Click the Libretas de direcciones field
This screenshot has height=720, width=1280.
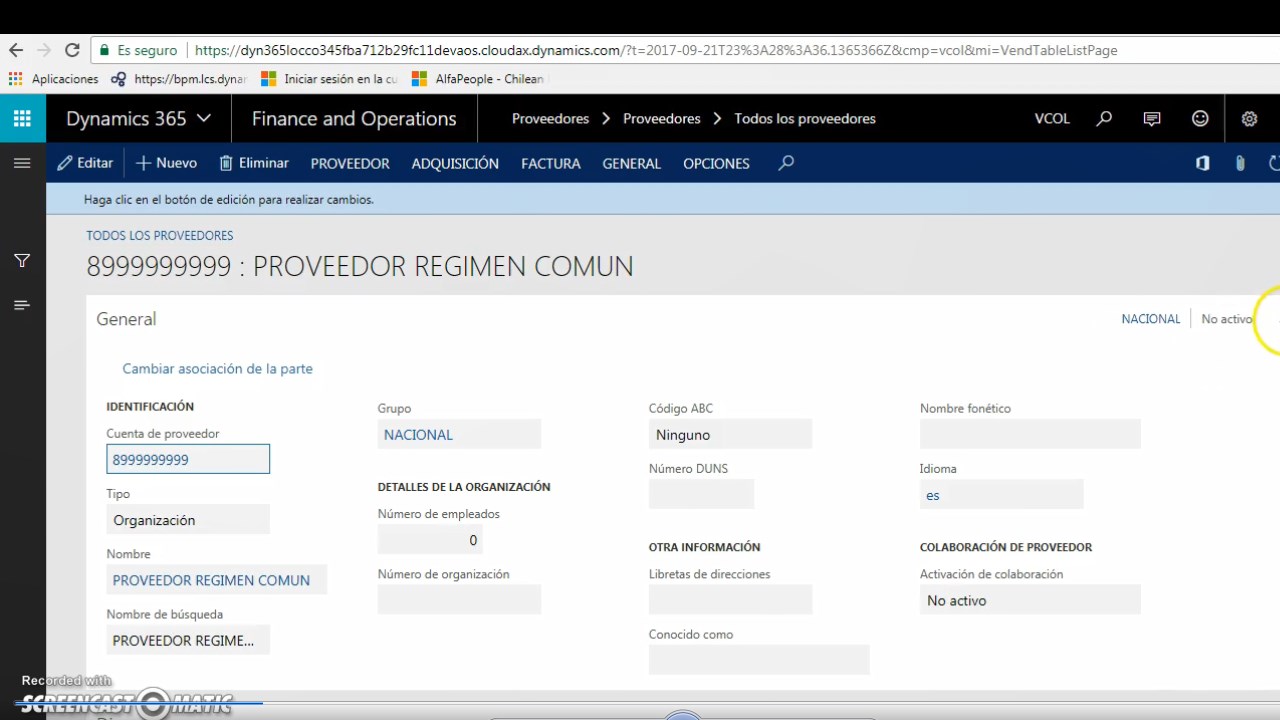point(730,600)
